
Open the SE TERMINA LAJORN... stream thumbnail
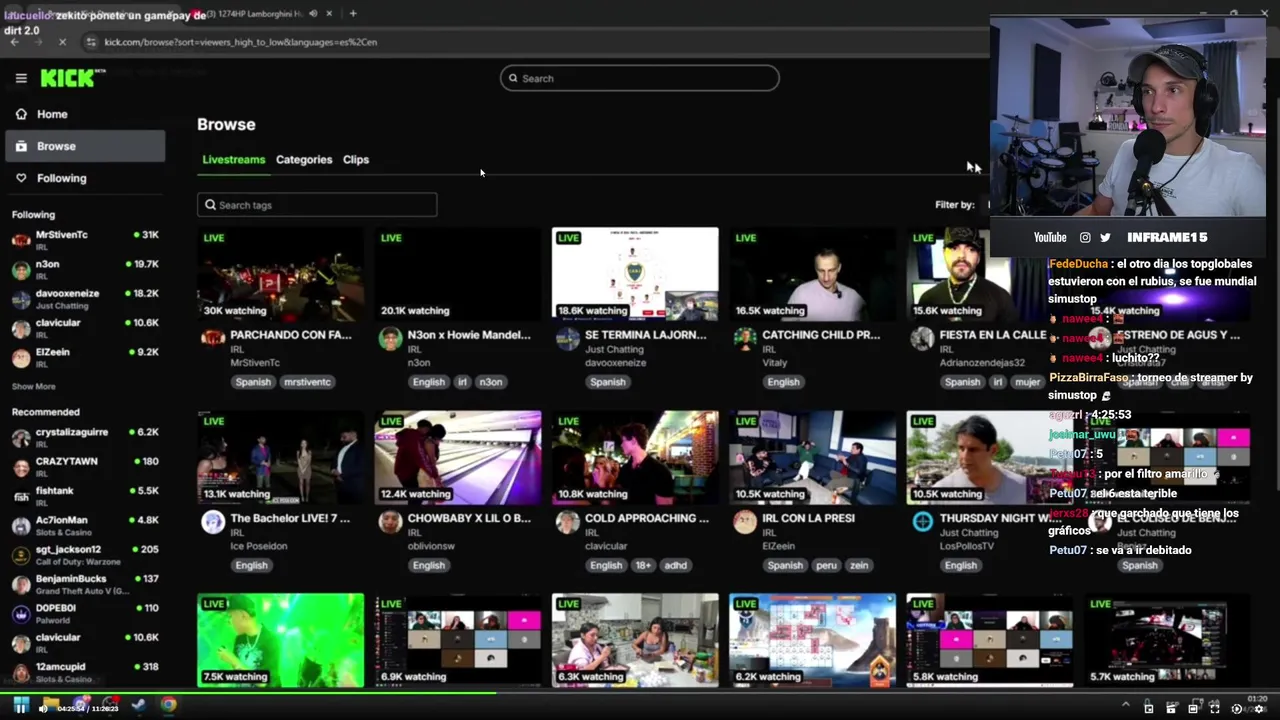tap(635, 274)
